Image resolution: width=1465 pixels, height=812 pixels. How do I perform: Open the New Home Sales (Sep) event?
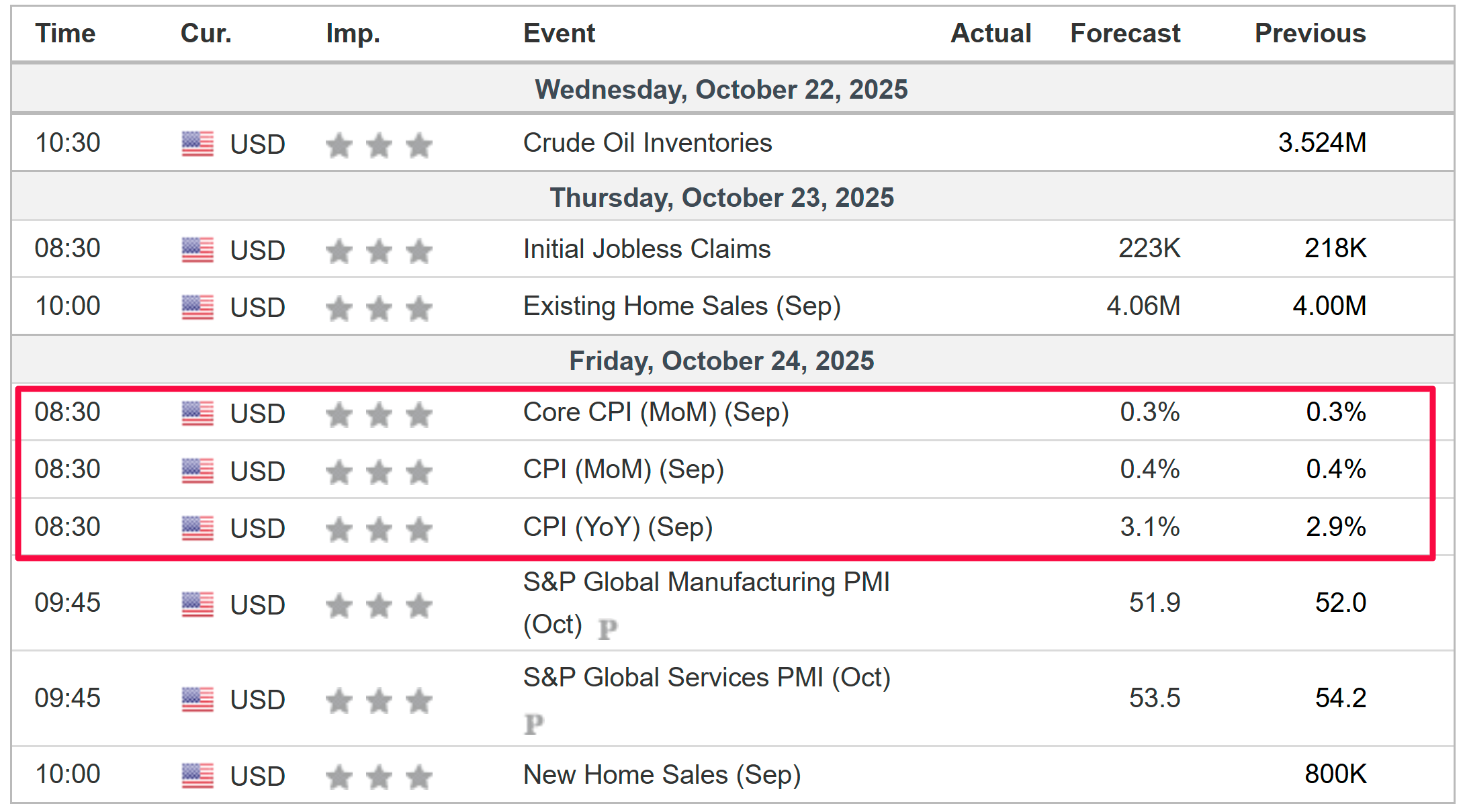(x=662, y=775)
